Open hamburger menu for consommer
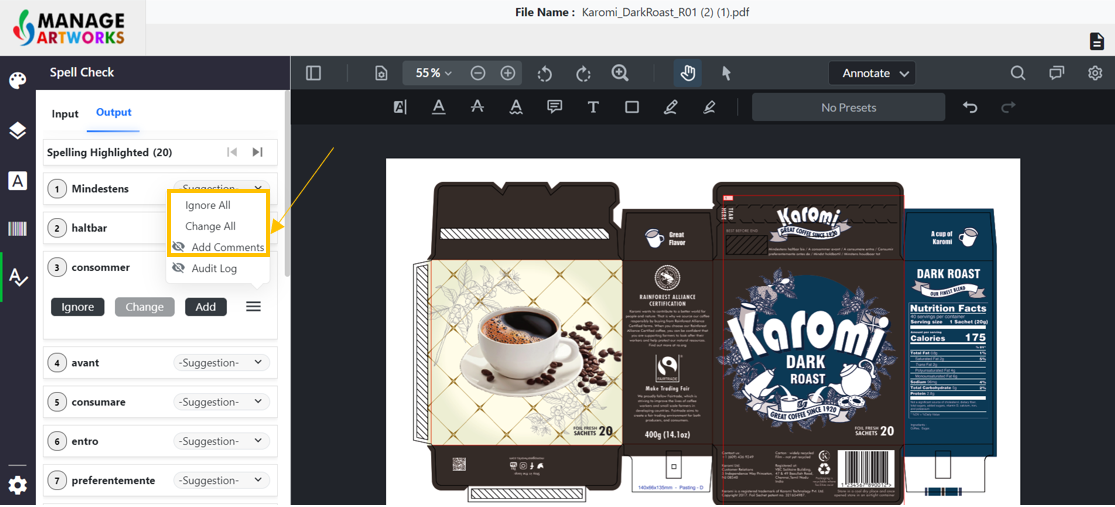The height and width of the screenshot is (507, 1115). click(x=253, y=306)
